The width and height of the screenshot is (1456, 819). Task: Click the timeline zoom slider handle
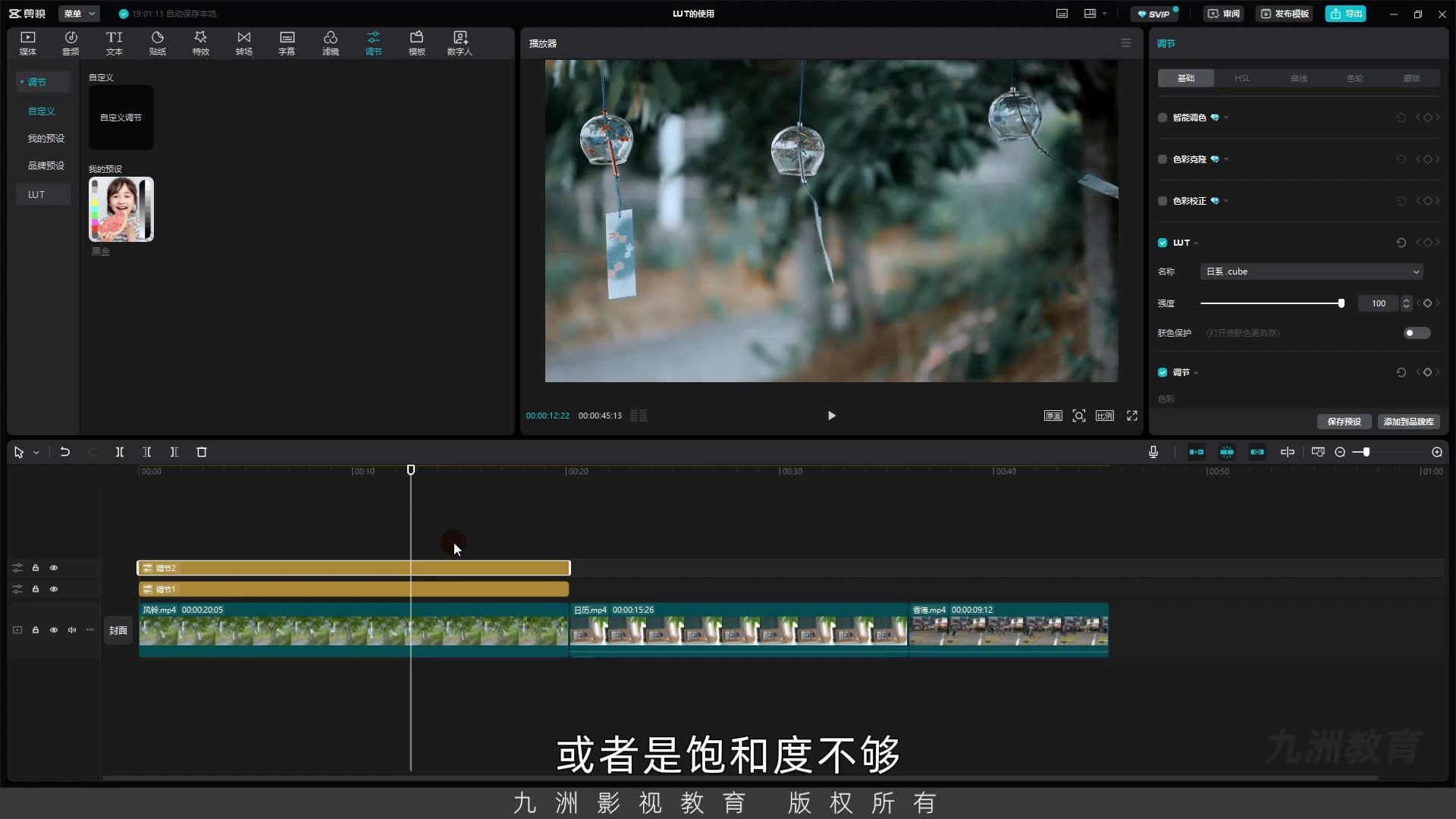coord(1367,452)
